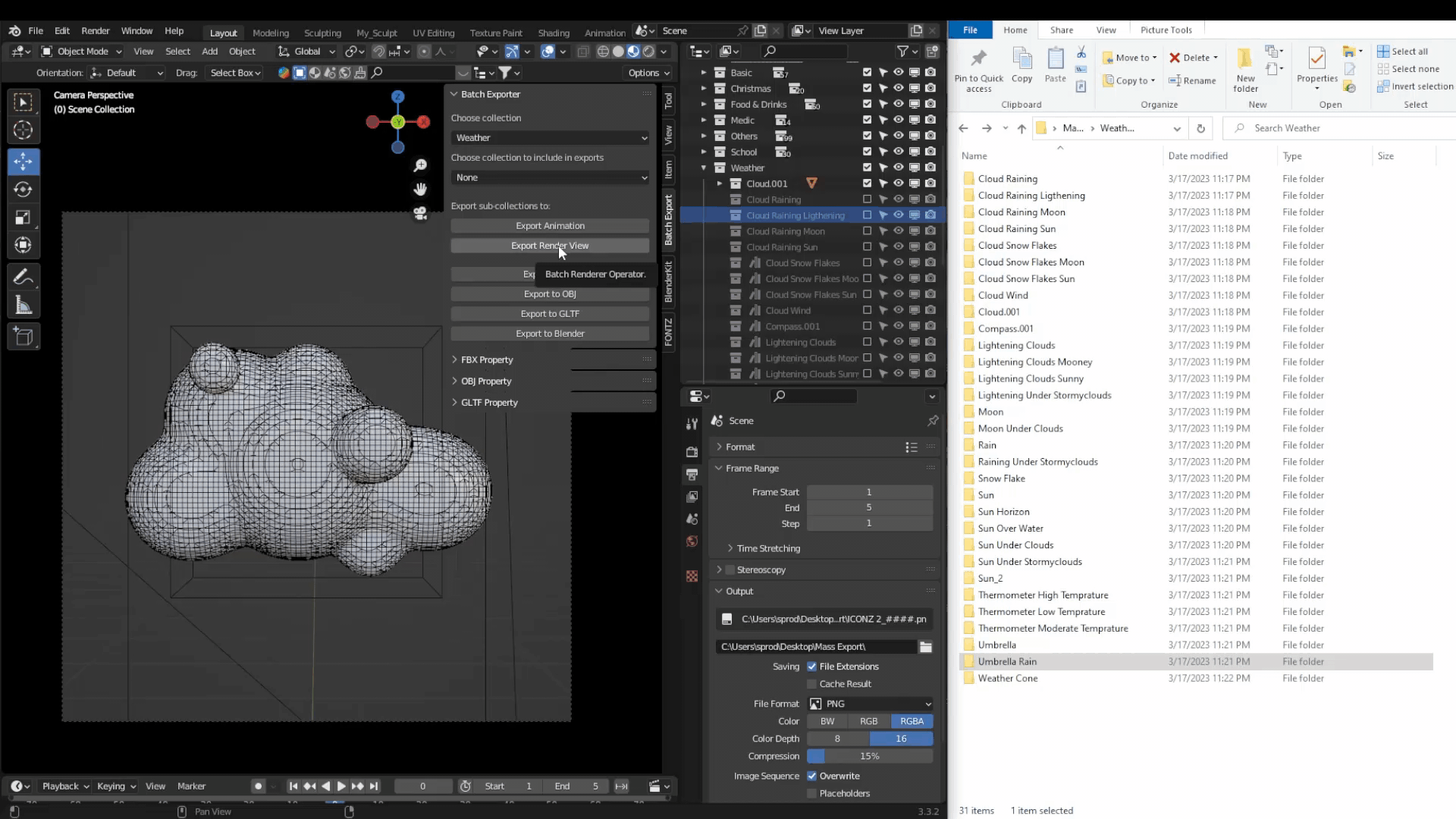Open the Choose collection Weather dropdown
The image size is (1456, 819).
point(550,138)
